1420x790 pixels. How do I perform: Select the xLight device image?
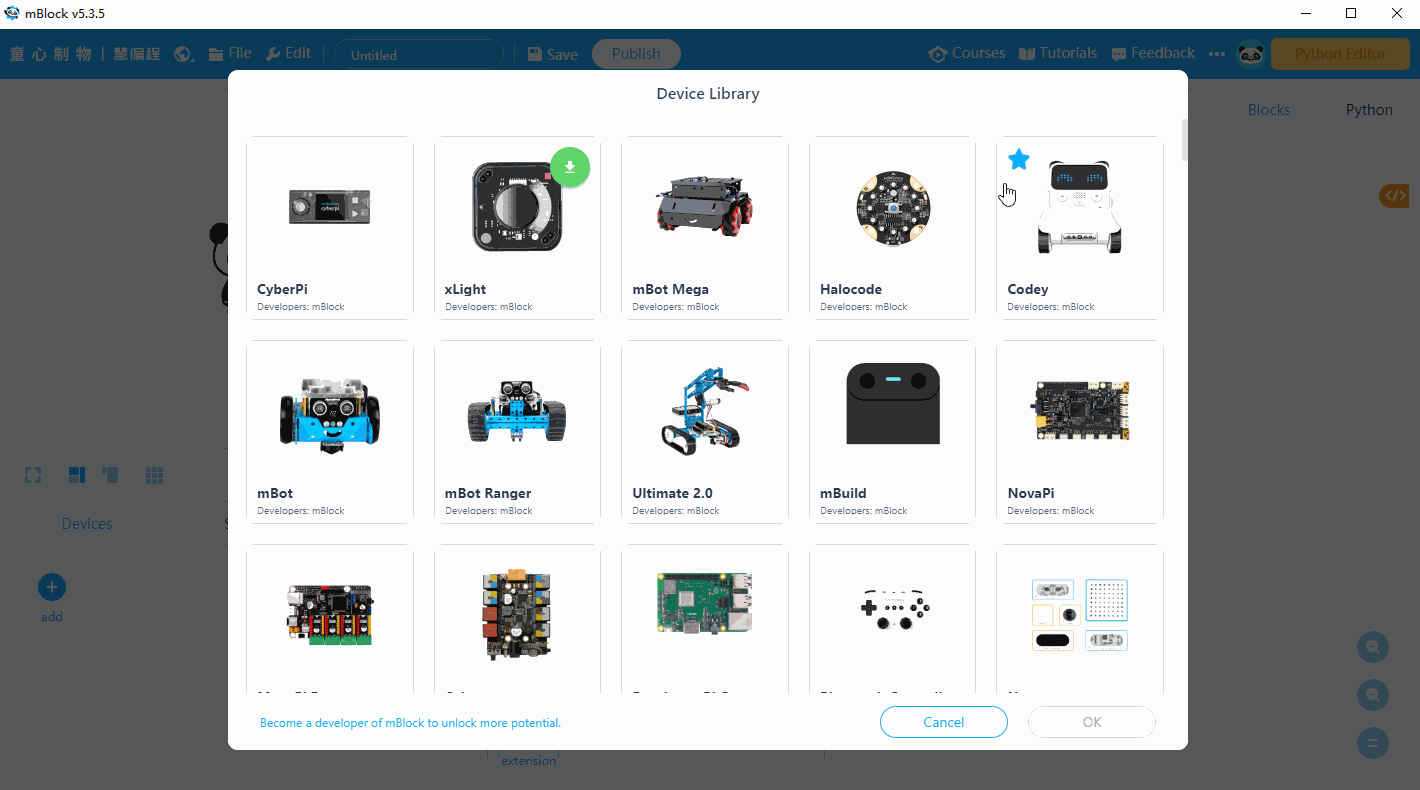517,208
